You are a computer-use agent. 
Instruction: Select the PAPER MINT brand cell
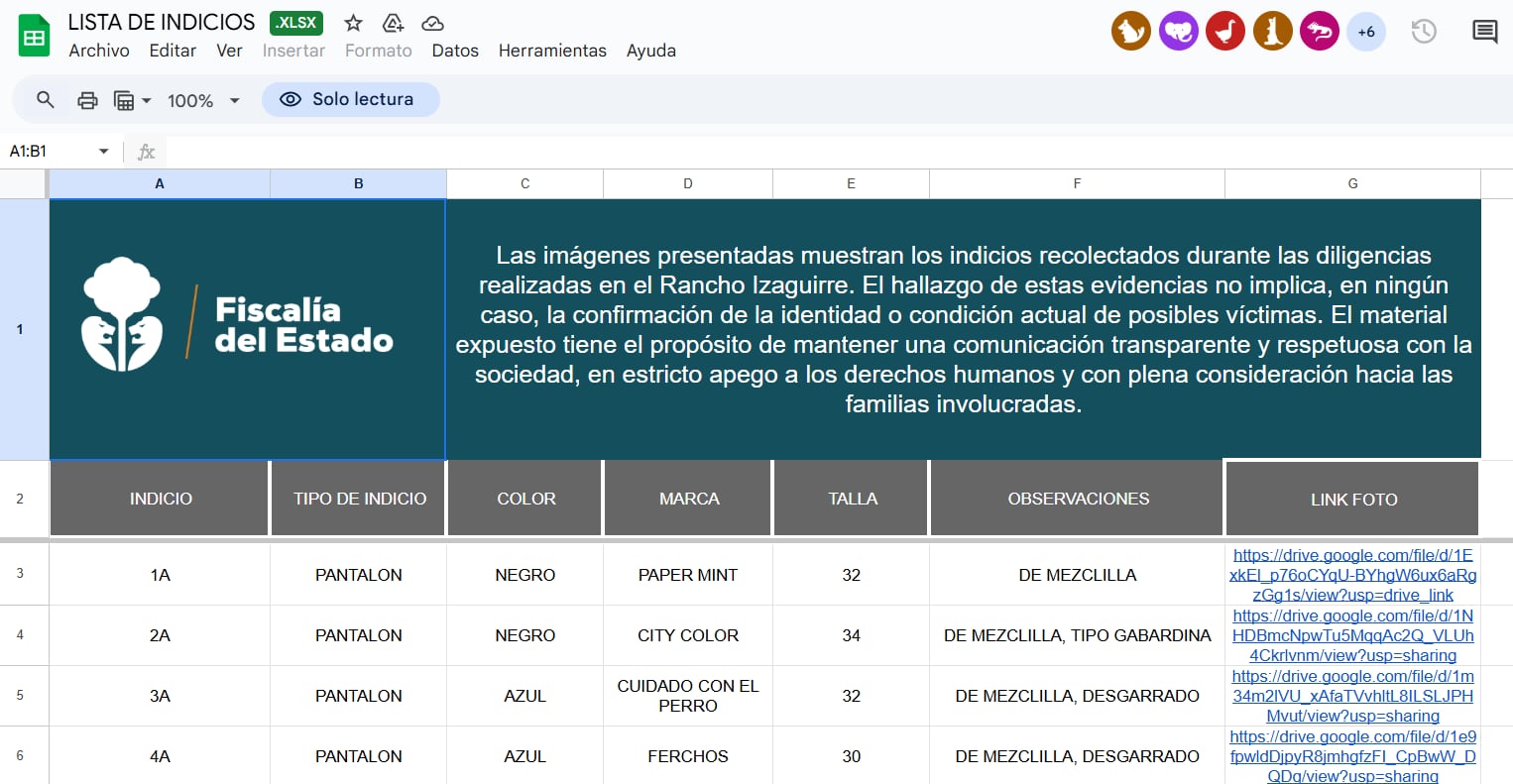point(687,575)
